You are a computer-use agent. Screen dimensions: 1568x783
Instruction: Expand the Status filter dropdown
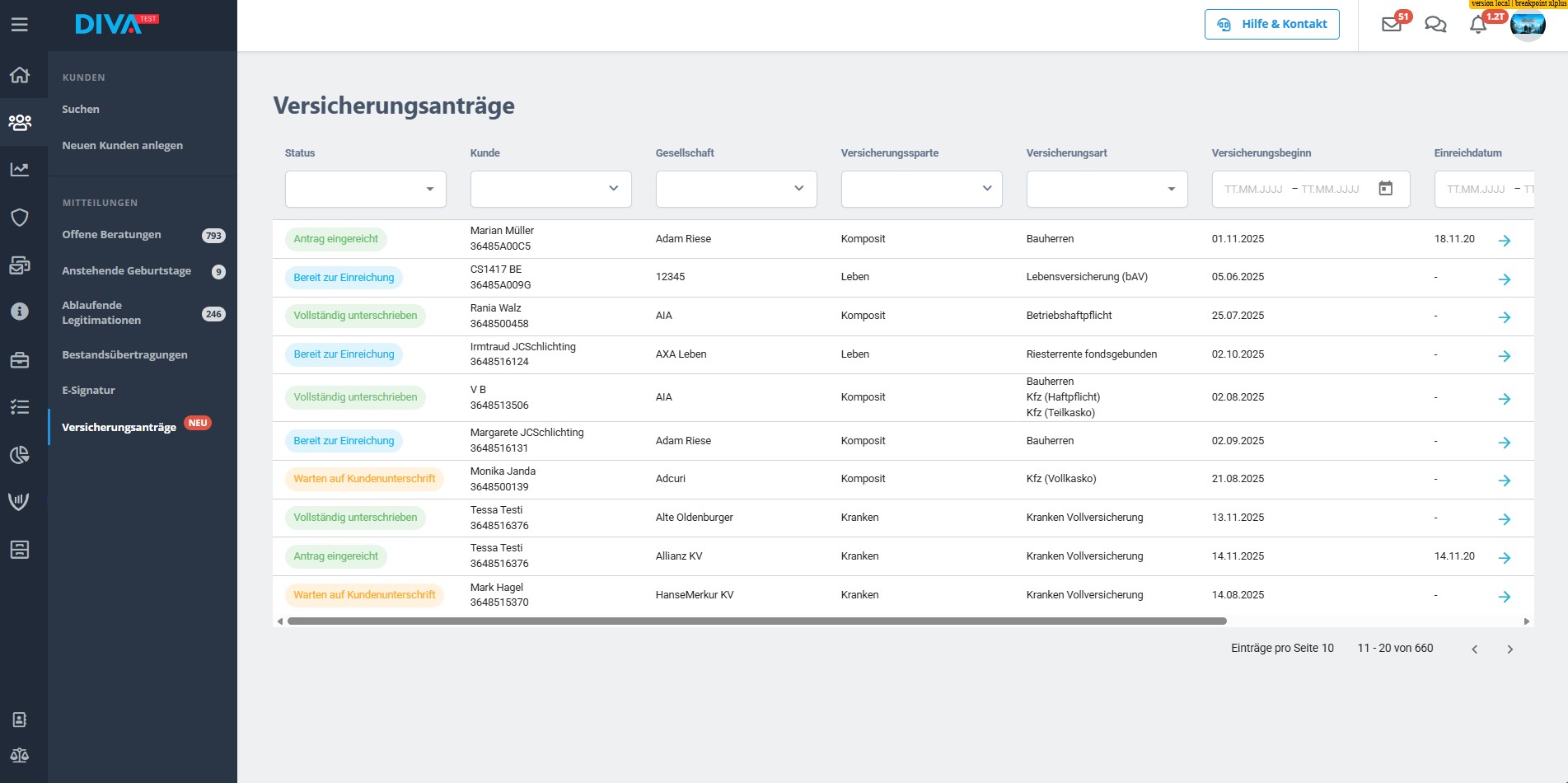coord(365,189)
